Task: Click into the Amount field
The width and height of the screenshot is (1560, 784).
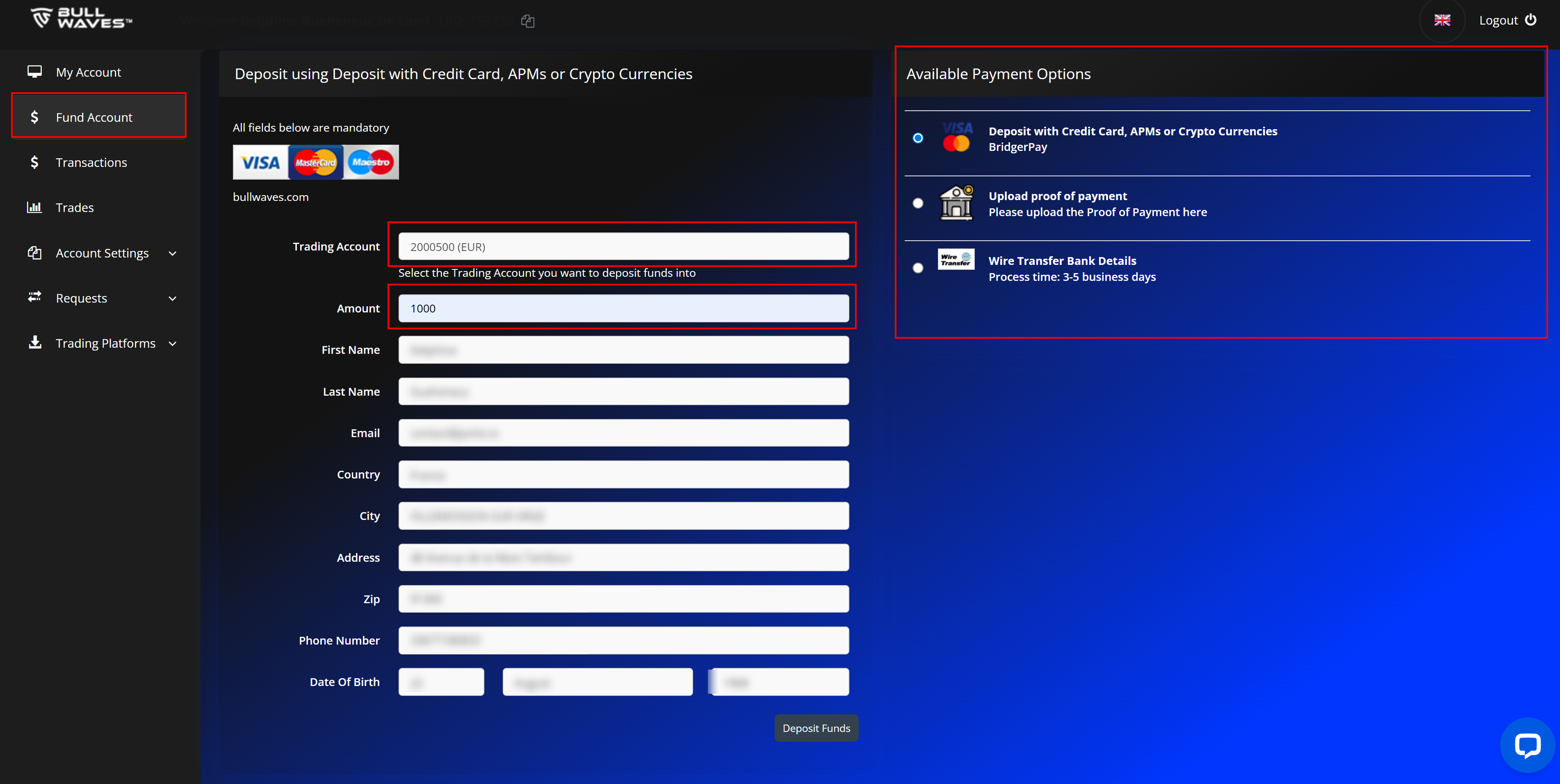Action: coord(623,309)
